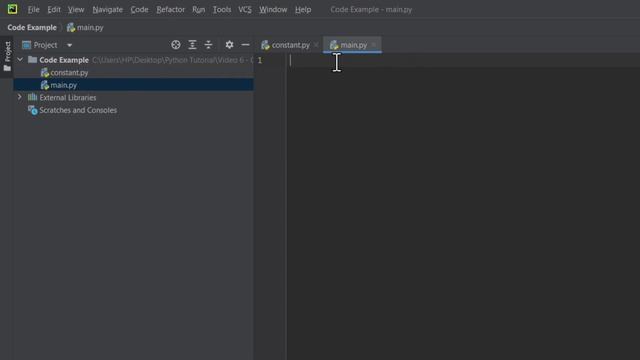Open Project panel gear options
640x360 pixels.
229,45
